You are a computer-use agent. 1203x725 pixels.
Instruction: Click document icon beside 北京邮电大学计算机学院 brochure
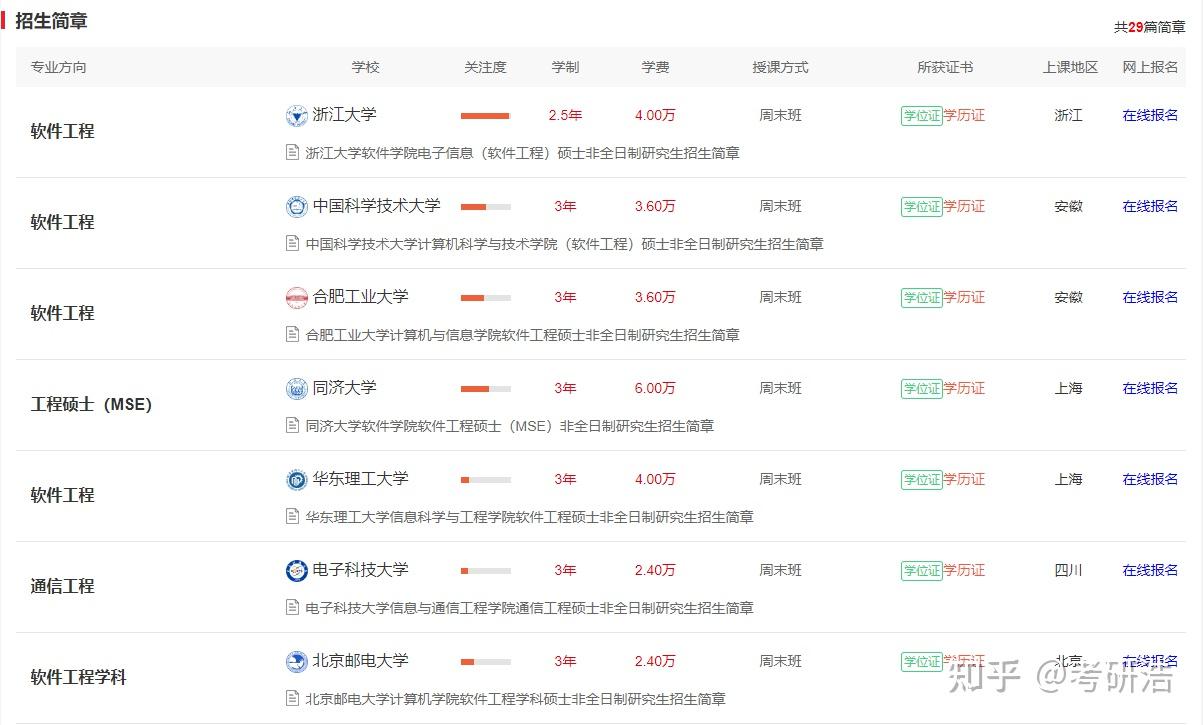[292, 699]
